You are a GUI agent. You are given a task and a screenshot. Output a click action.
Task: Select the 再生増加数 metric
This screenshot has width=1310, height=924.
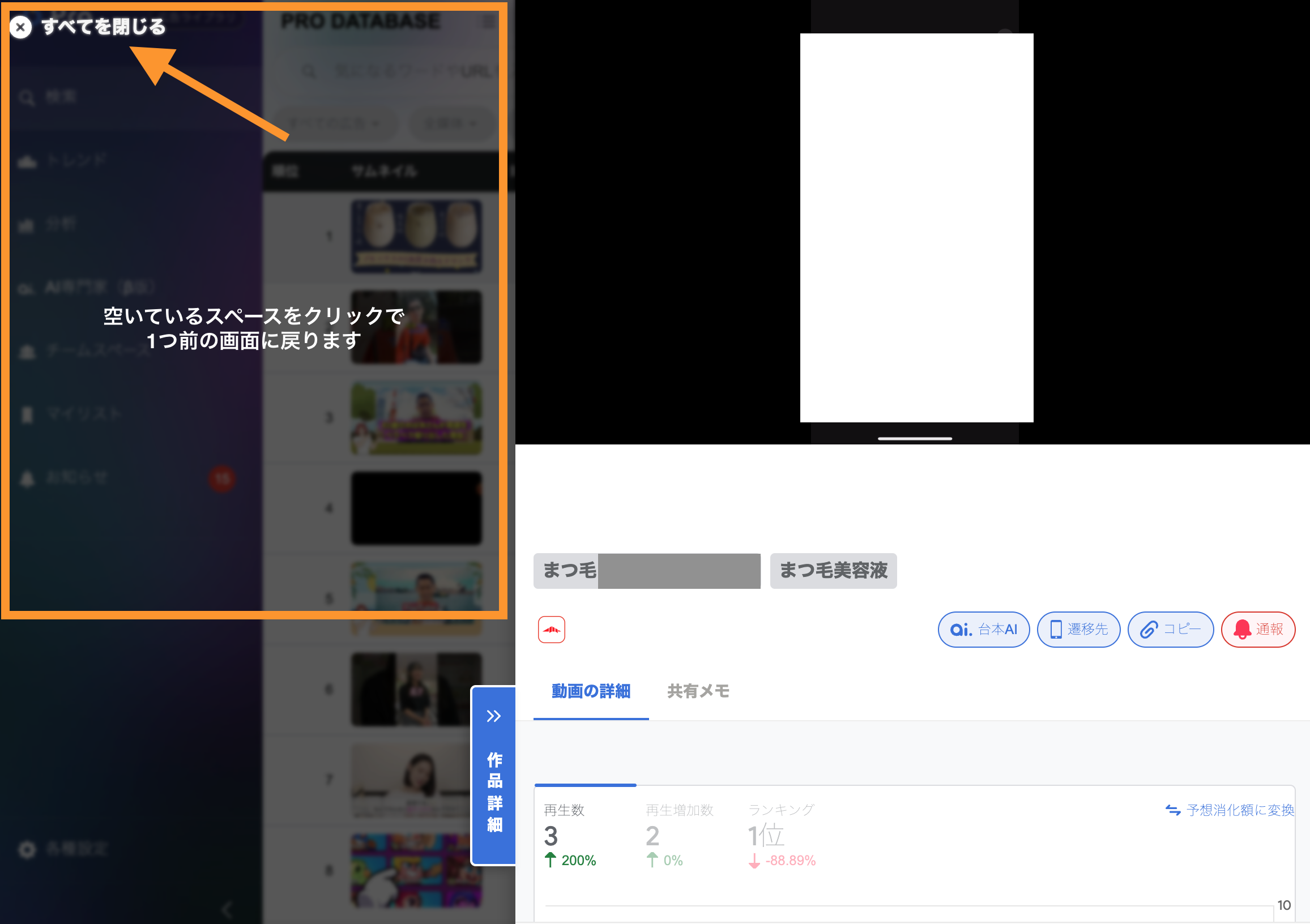(679, 810)
